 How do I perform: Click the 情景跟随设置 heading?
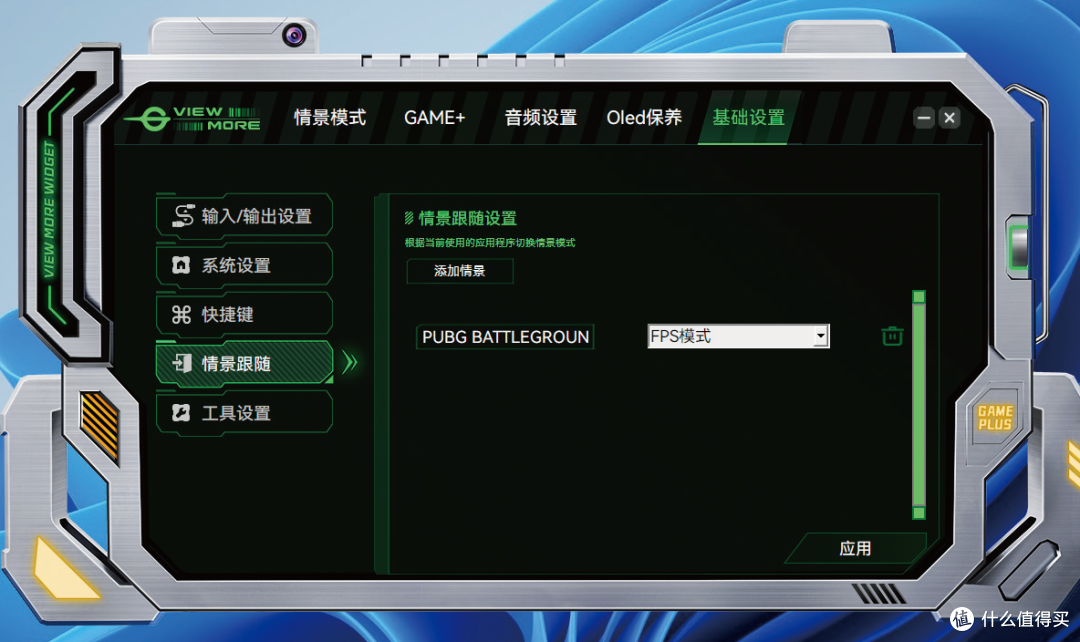click(468, 218)
